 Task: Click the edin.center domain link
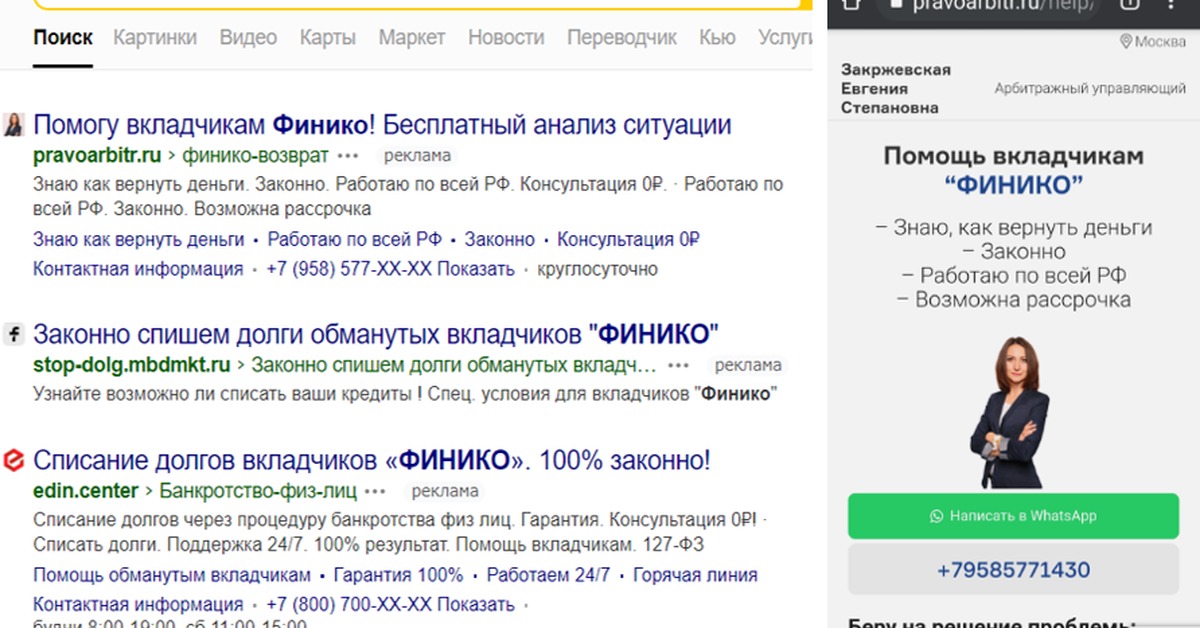point(86,491)
